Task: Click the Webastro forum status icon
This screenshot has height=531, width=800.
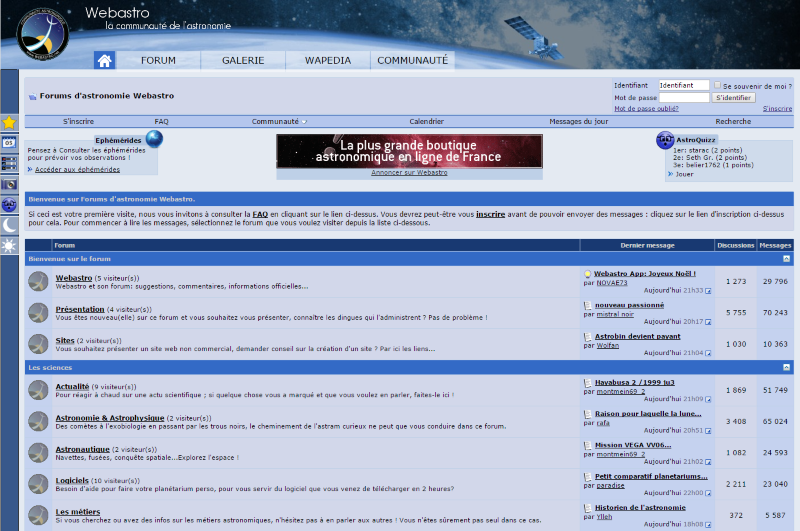Action: [x=38, y=282]
